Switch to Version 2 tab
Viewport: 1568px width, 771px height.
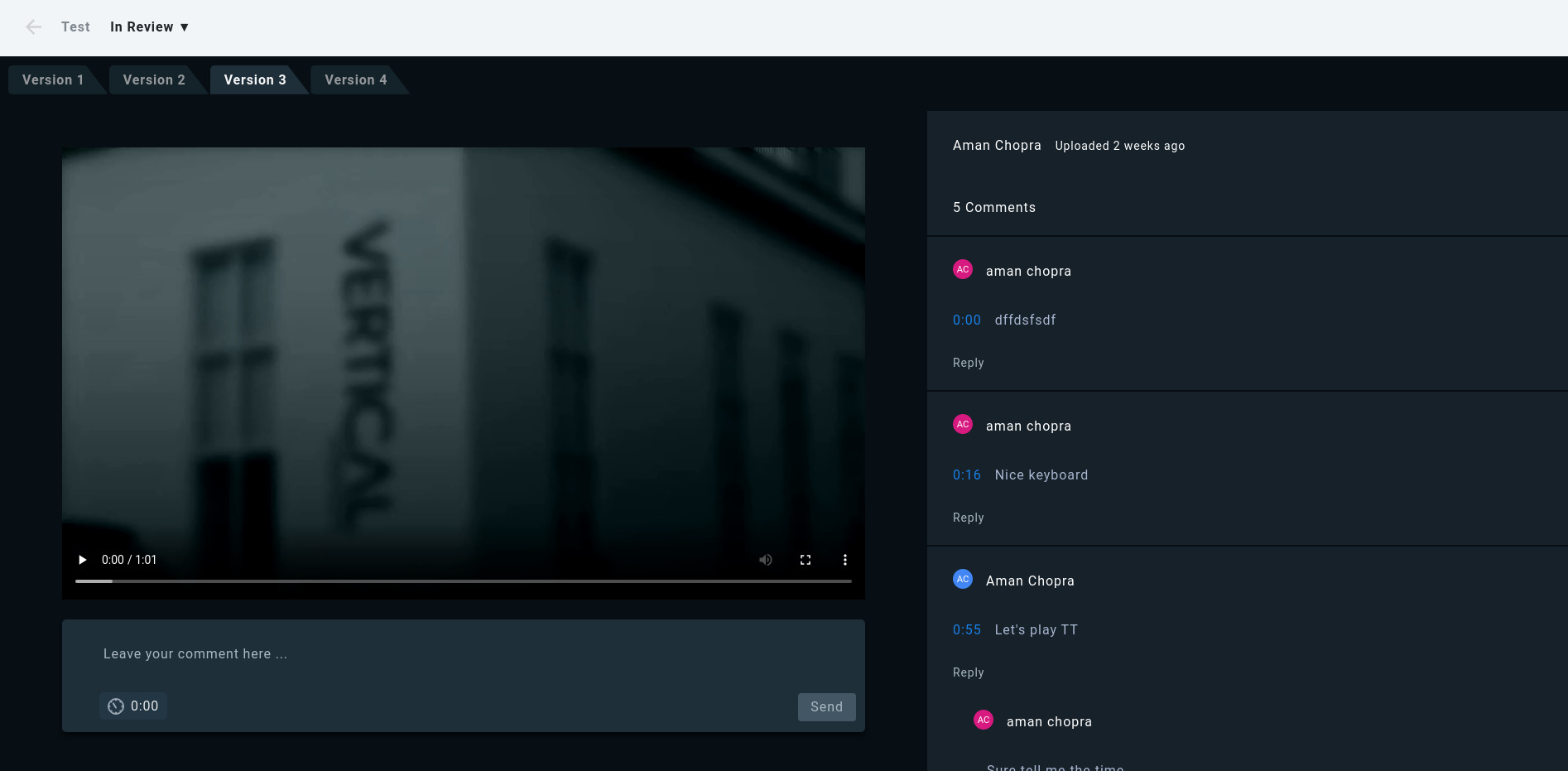[x=154, y=80]
